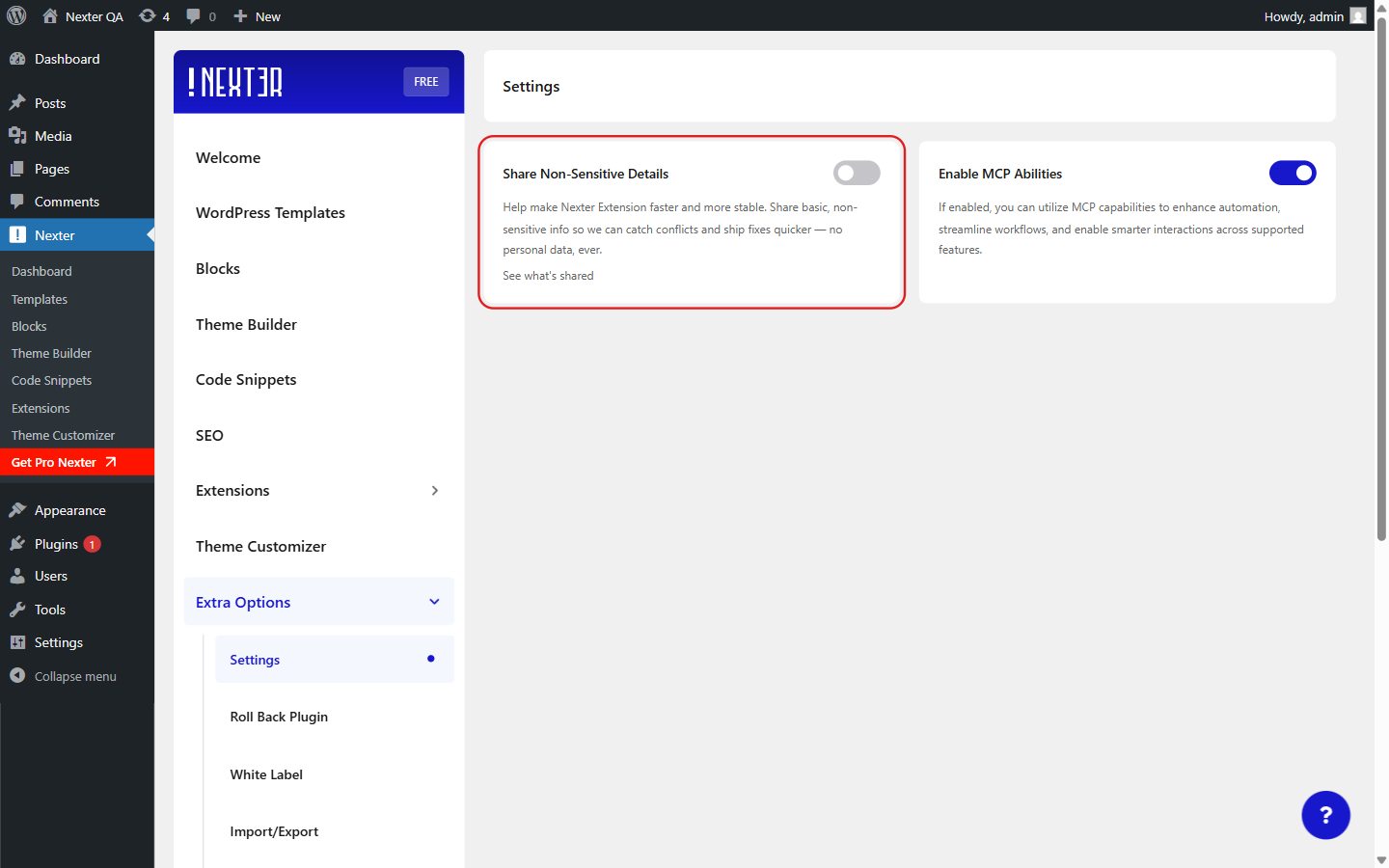Open Roll Back Plugin
1389x868 pixels.
[x=279, y=717]
